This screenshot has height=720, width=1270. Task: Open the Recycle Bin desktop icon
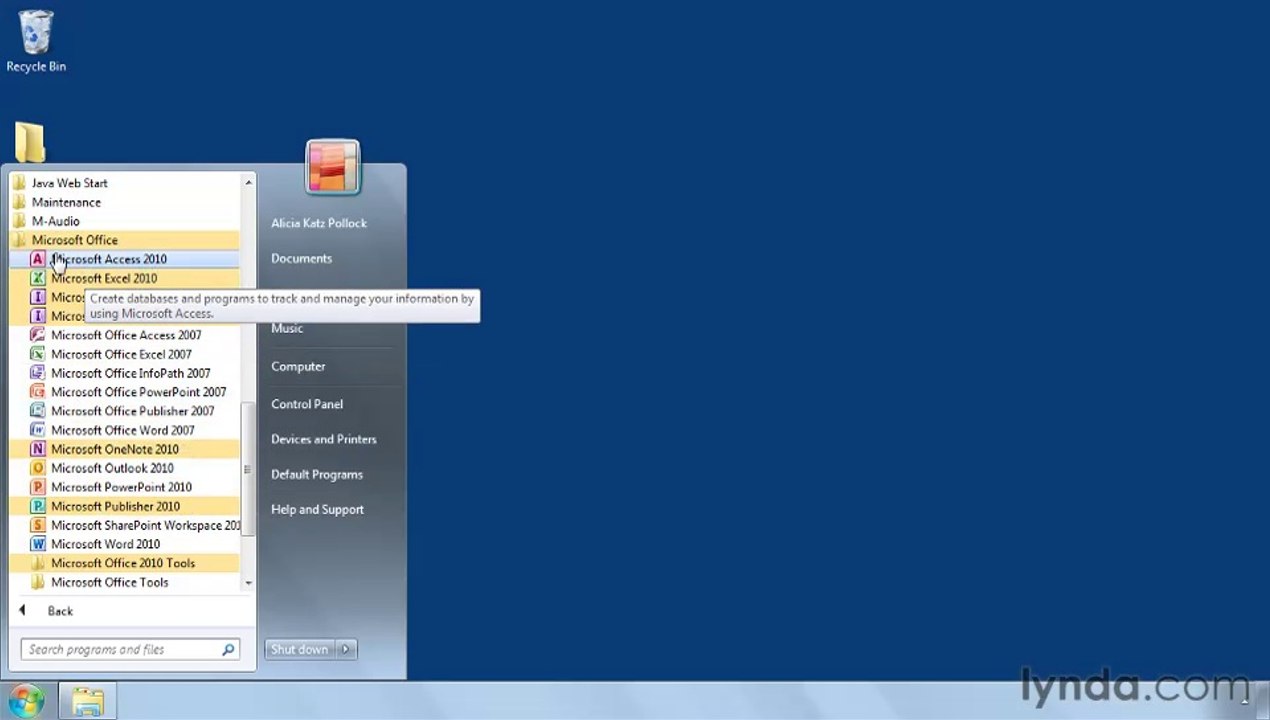(x=36, y=41)
